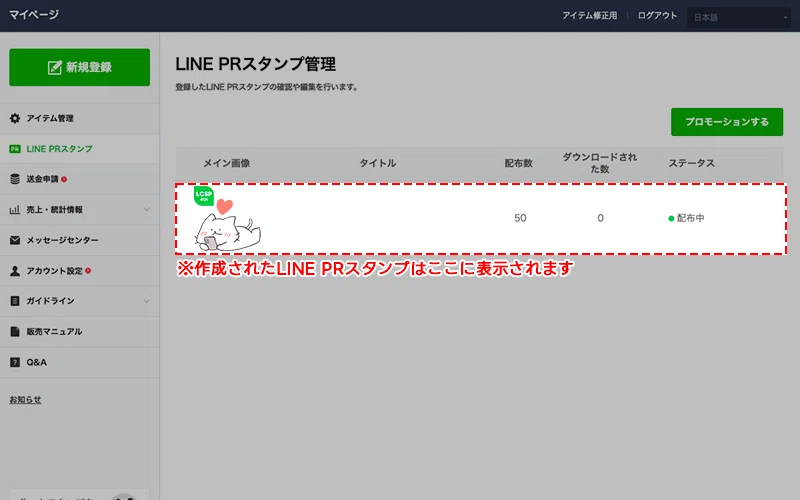The height and width of the screenshot is (500, 800).
Task: Open the 日本語 language dropdown
Action: pyautogui.click(x=738, y=17)
